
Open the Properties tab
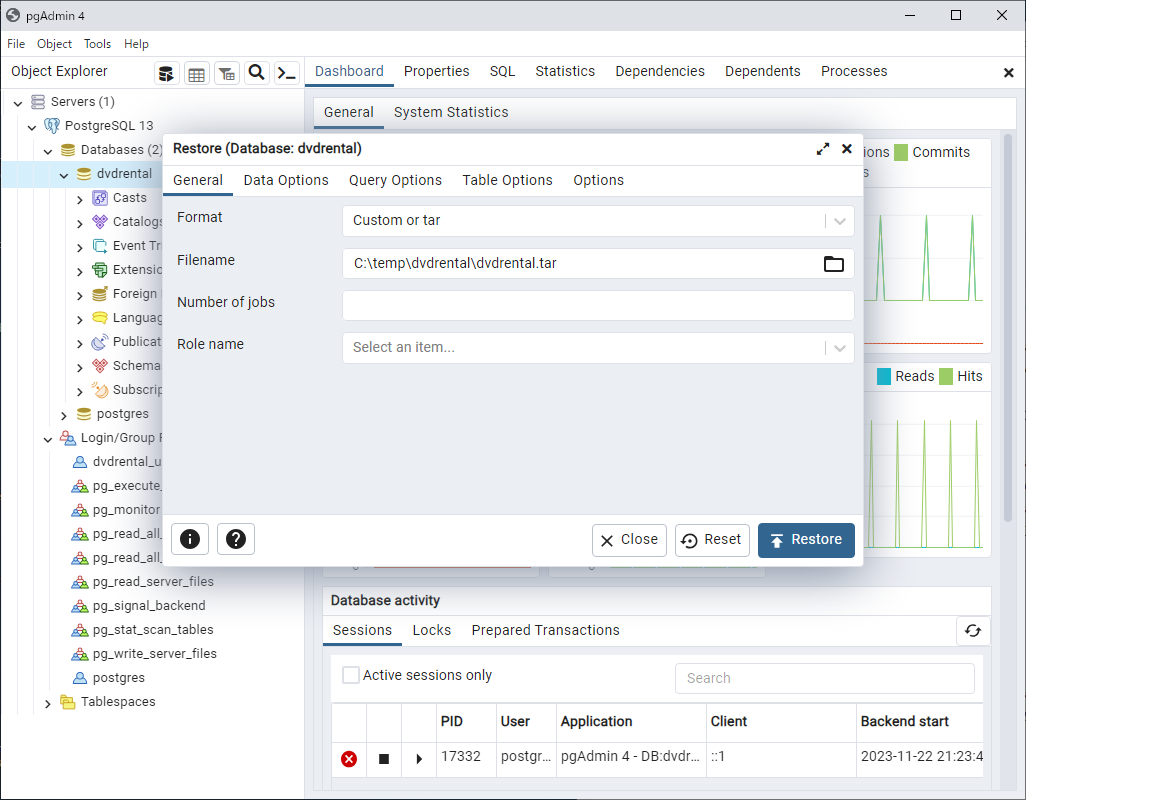click(436, 71)
